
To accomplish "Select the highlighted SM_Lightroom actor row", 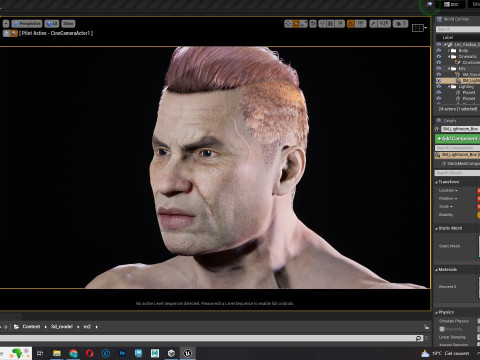I will click(458, 81).
